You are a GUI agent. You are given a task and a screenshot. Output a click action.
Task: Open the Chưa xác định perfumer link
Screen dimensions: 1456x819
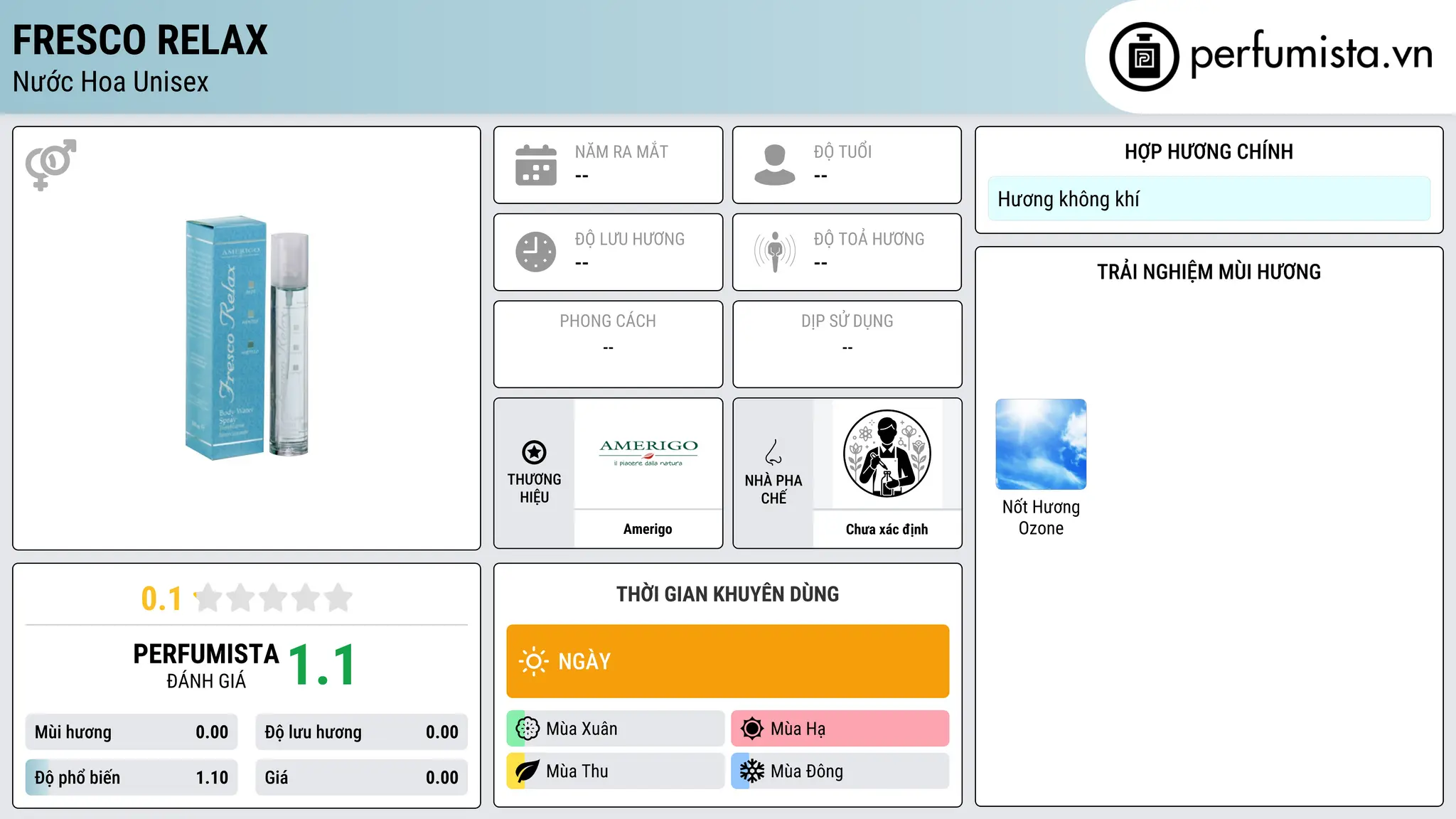[887, 529]
